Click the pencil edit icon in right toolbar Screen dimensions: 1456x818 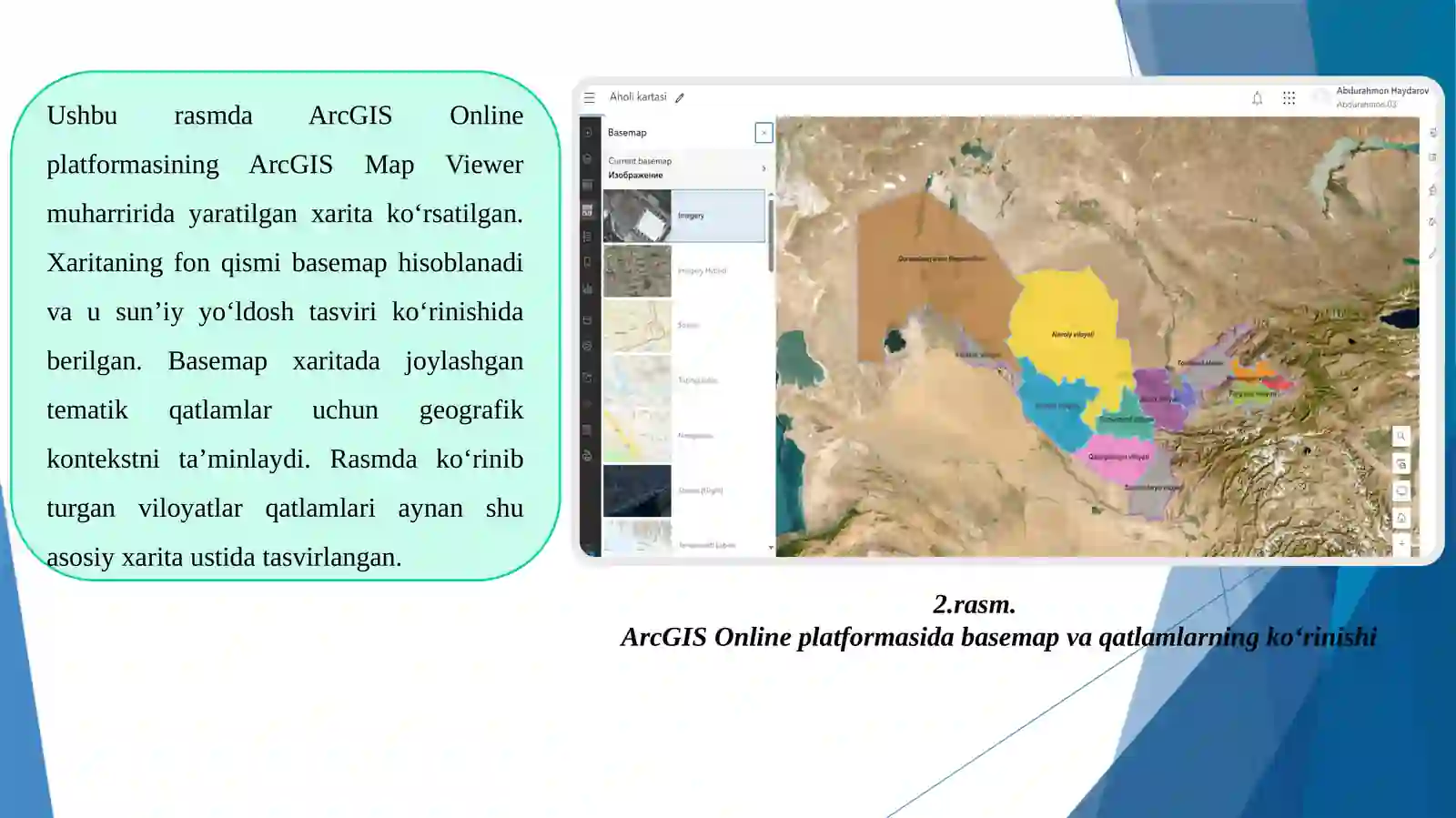1432,254
